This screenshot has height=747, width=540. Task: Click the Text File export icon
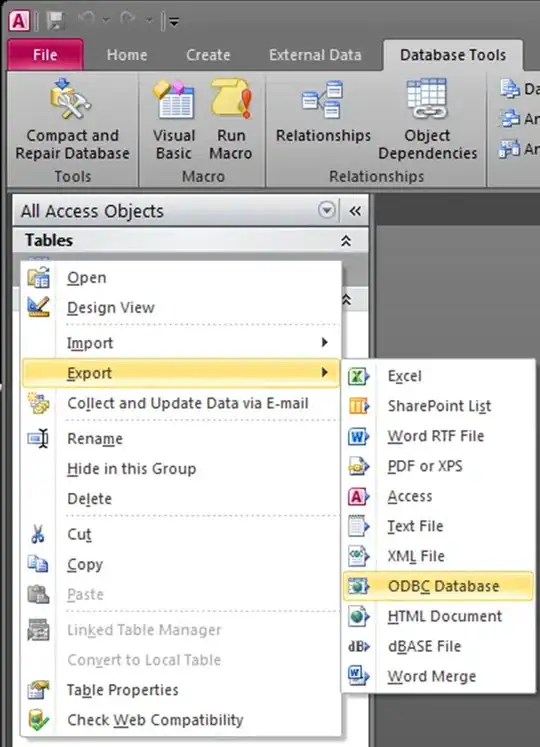pyautogui.click(x=358, y=526)
